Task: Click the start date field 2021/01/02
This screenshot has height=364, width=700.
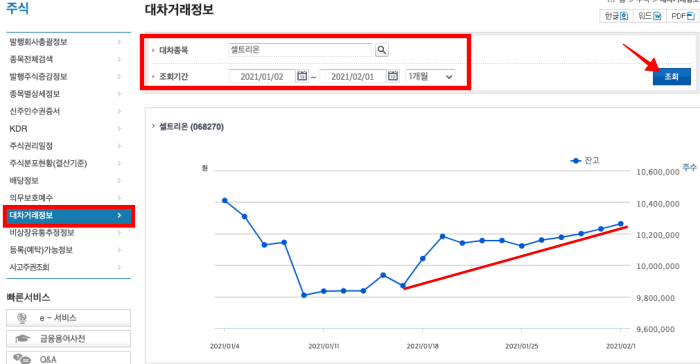Action: tap(262, 76)
